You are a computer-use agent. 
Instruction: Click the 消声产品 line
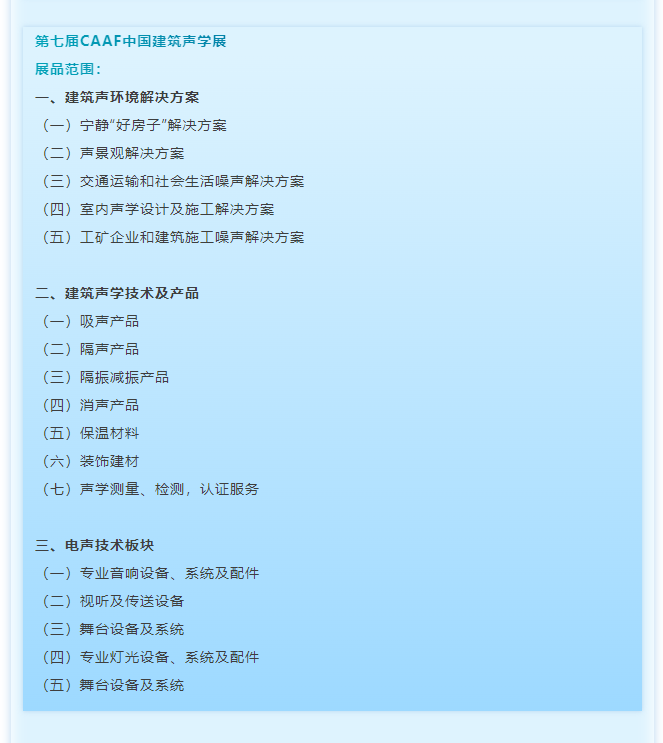click(109, 405)
